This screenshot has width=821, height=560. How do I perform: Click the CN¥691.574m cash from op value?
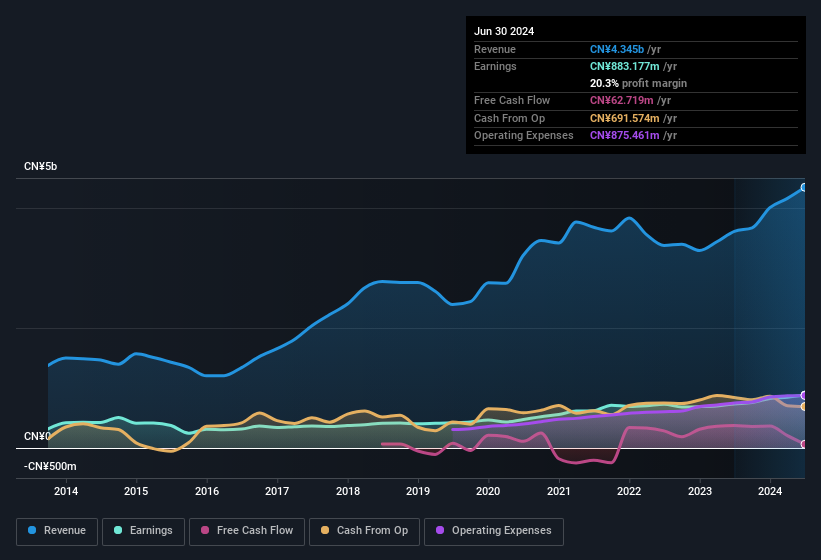(x=625, y=118)
